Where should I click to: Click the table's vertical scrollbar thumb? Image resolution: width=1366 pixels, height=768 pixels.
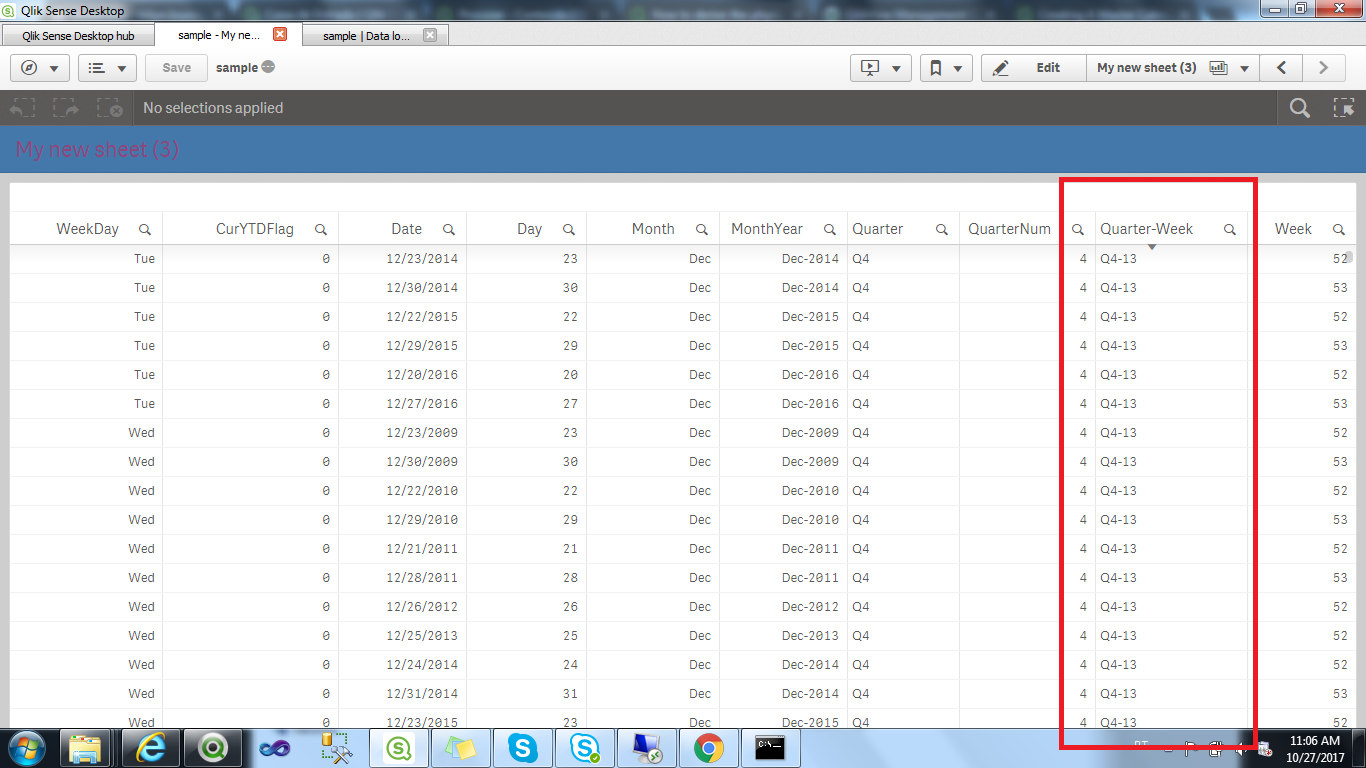(1350, 257)
